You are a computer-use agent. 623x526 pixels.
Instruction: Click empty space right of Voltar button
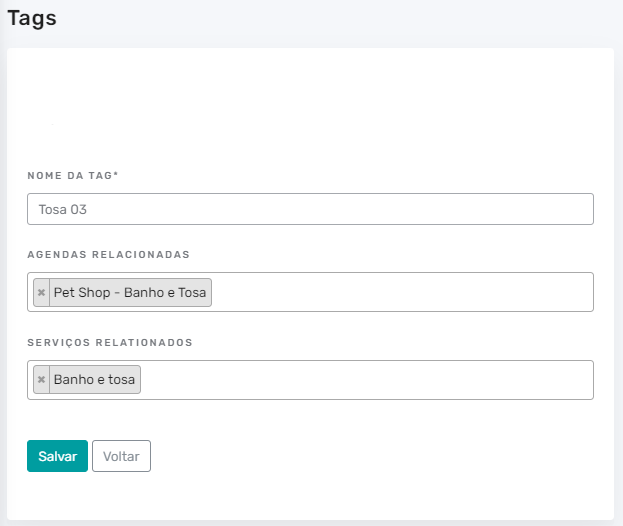click(358, 456)
